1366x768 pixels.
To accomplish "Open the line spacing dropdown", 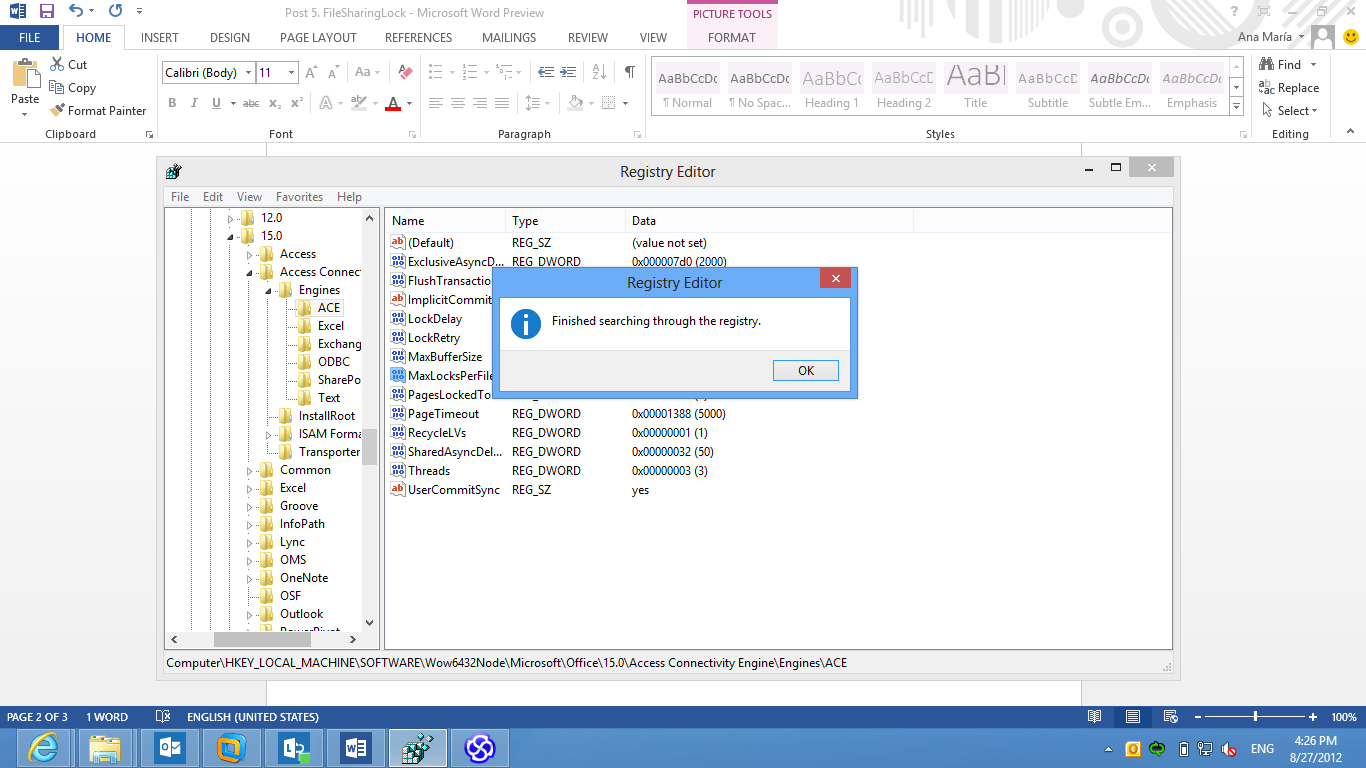I will [x=537, y=103].
